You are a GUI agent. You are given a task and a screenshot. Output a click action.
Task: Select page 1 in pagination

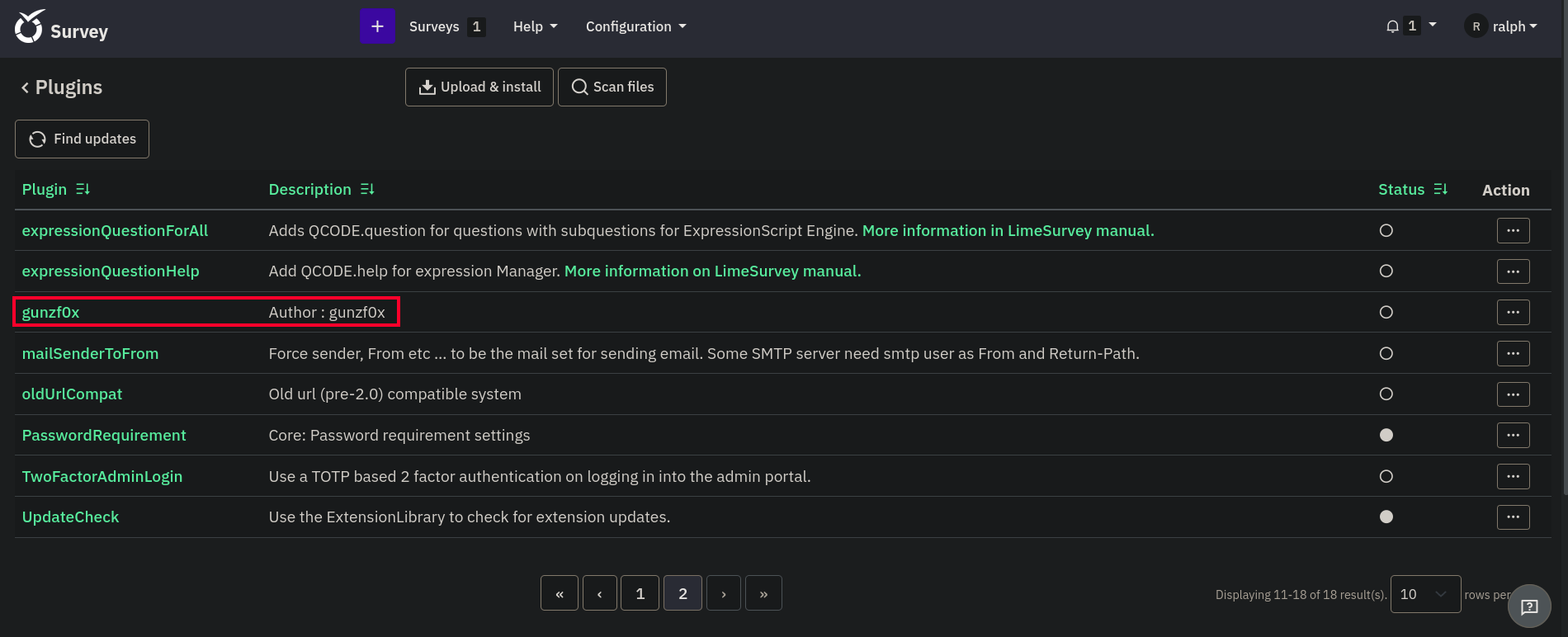click(640, 593)
